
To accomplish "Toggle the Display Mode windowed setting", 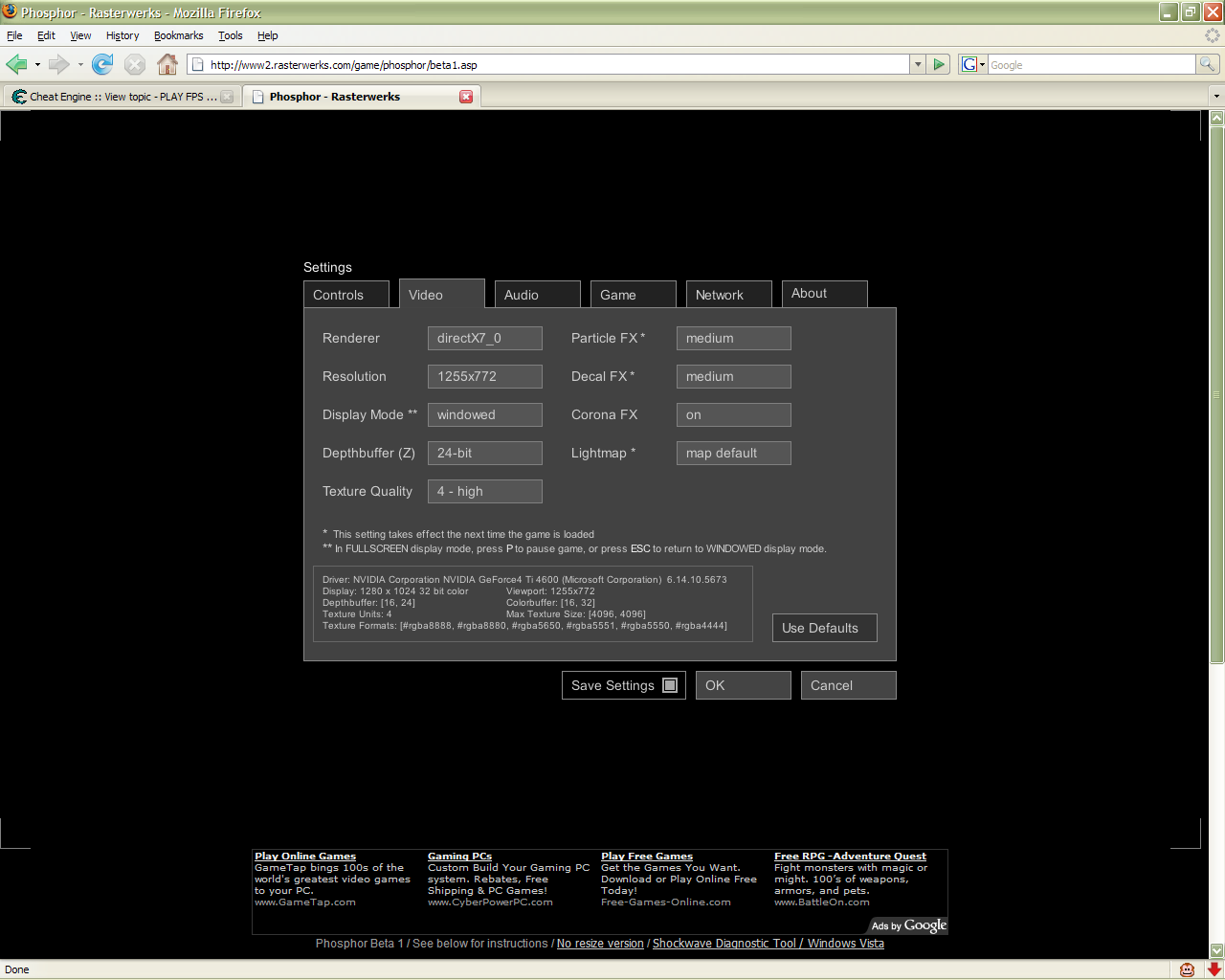I will pyautogui.click(x=484, y=414).
